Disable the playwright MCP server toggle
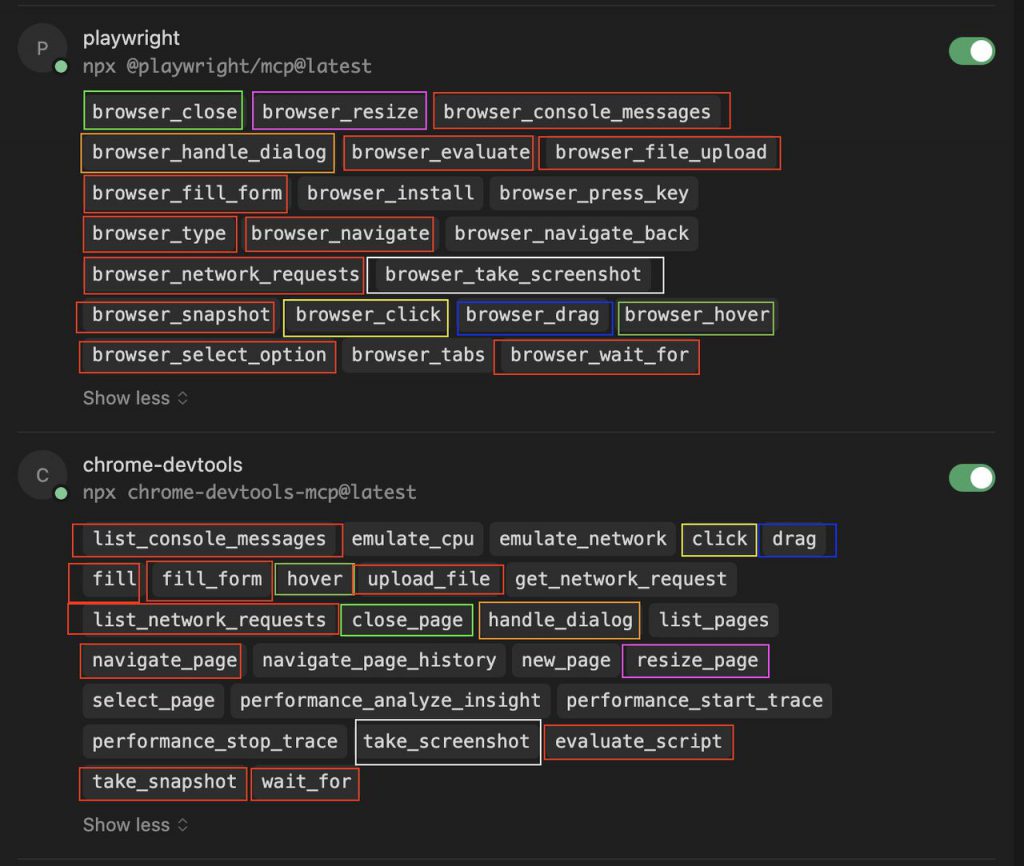Image resolution: width=1024 pixels, height=866 pixels. click(971, 51)
